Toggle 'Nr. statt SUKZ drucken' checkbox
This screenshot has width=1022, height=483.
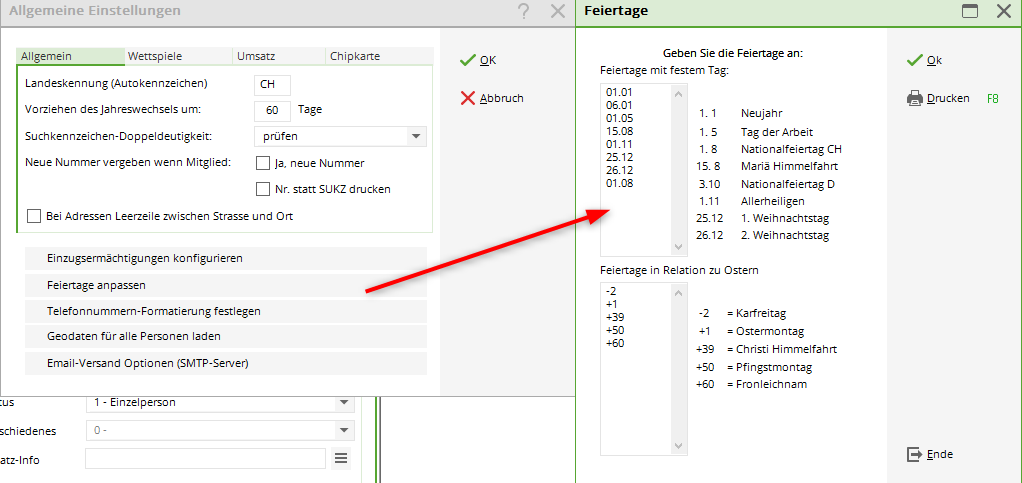[263, 189]
